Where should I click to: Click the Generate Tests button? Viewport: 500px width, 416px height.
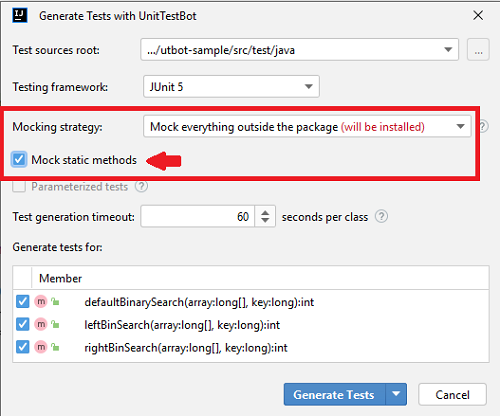click(334, 394)
